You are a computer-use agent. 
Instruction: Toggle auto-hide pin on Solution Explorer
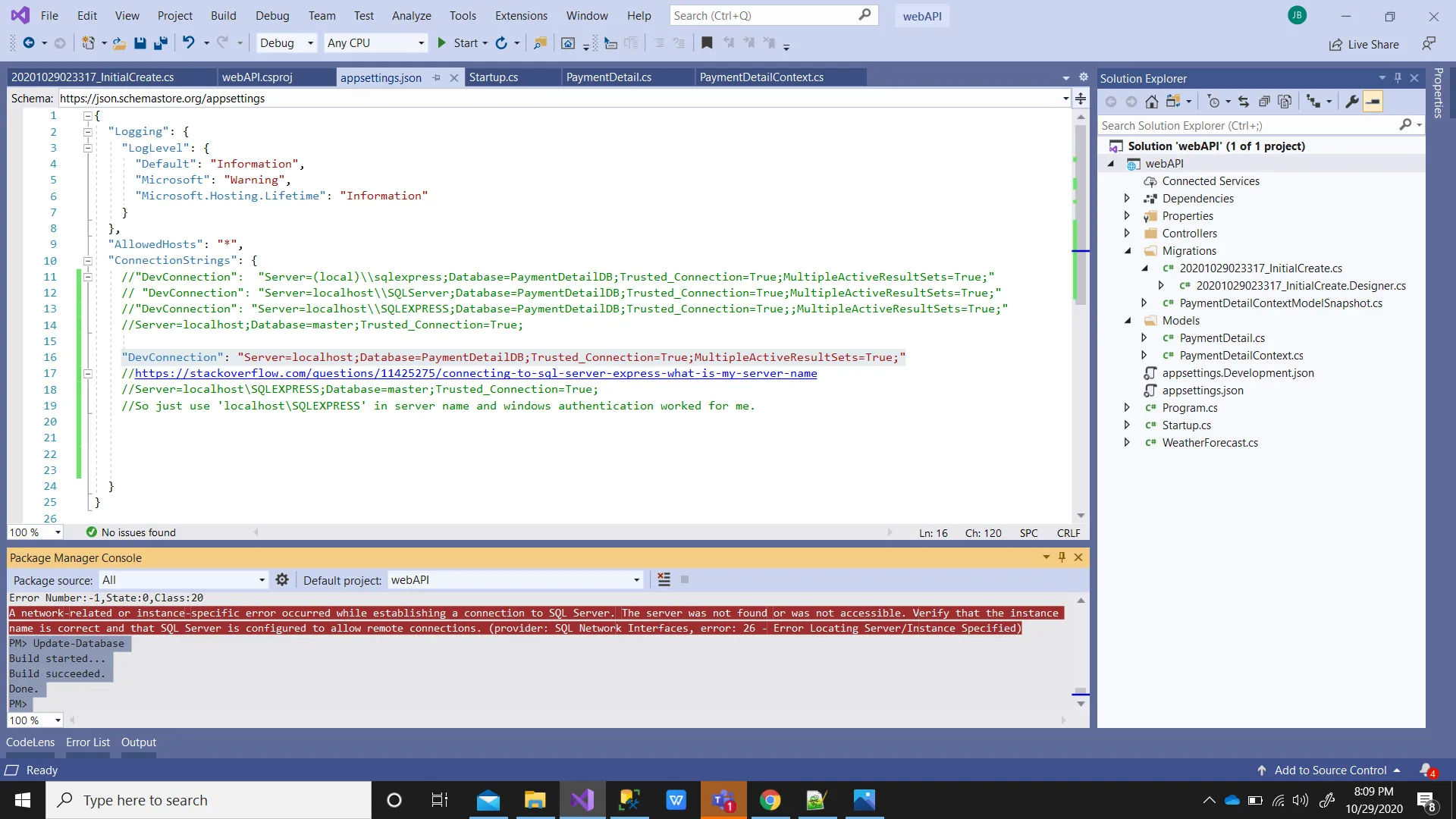coord(1398,78)
